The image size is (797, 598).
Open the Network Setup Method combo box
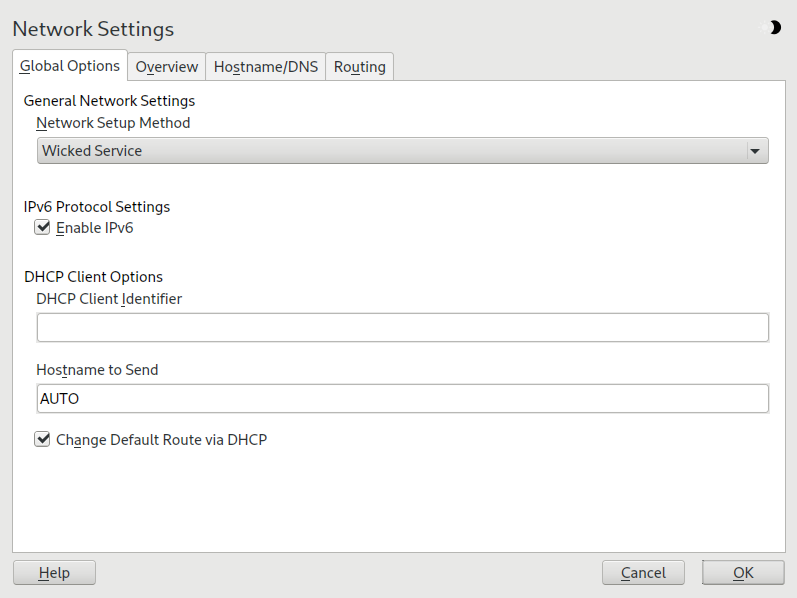(402, 151)
